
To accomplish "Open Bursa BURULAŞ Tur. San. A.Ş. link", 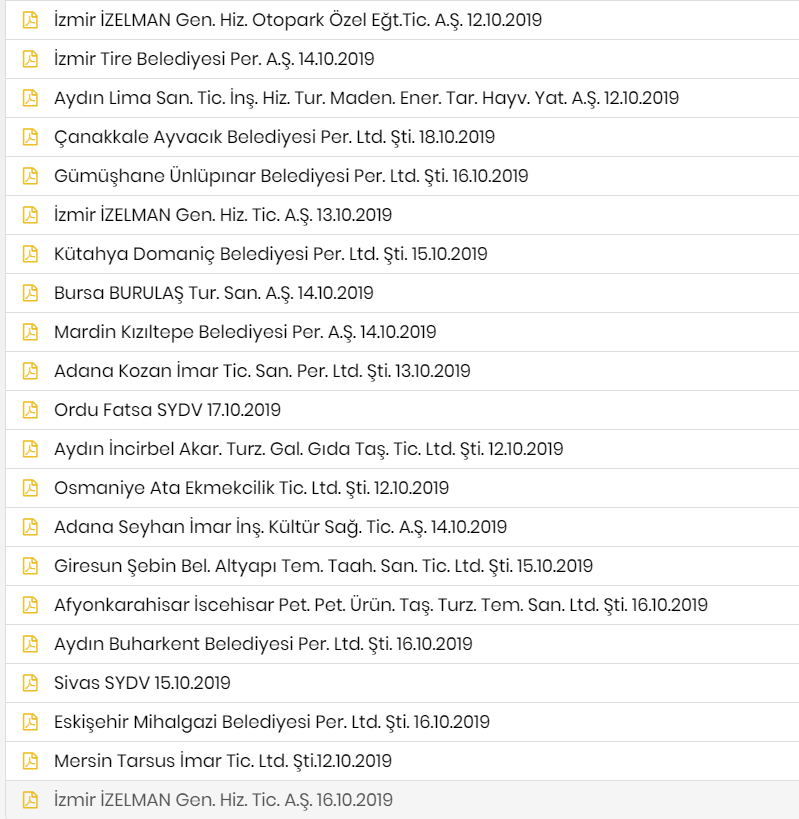I will pyautogui.click(x=214, y=293).
